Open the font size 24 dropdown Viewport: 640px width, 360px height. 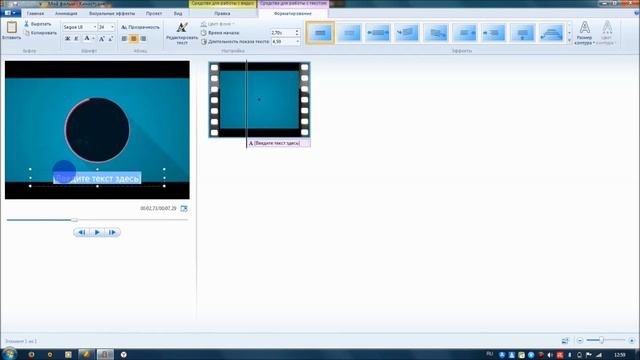tap(112, 27)
